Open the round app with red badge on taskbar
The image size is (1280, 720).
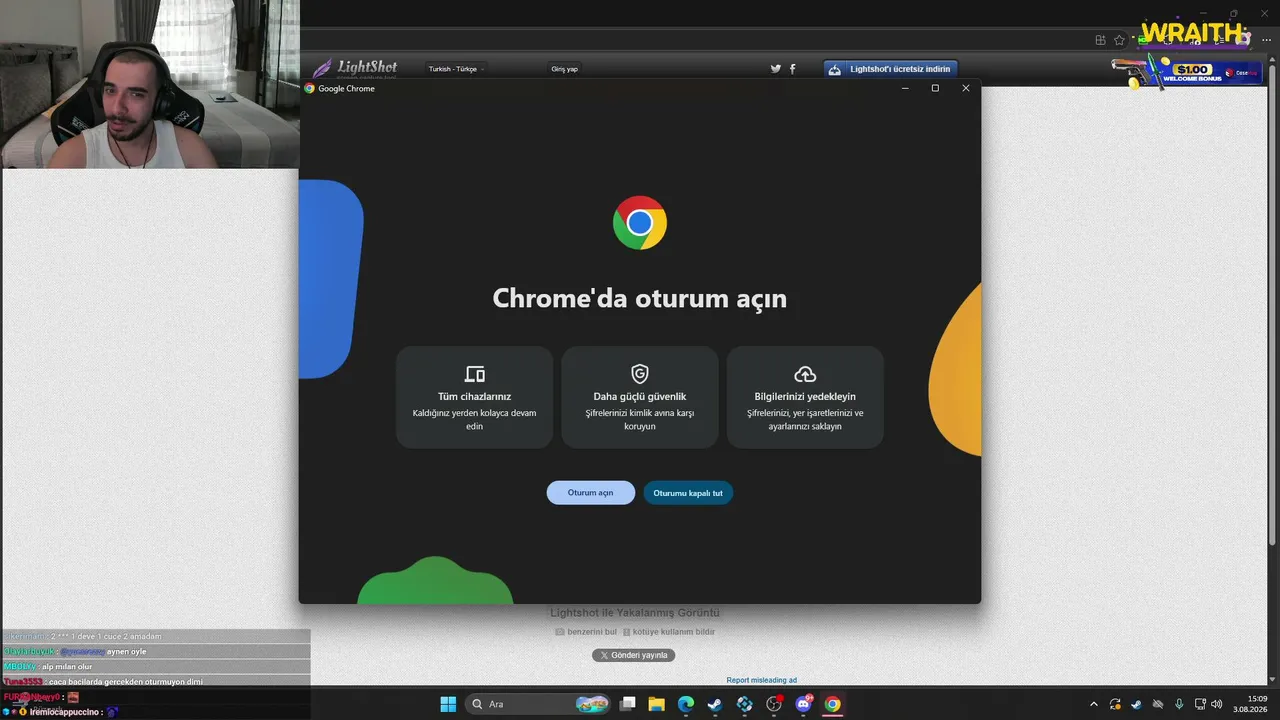click(x=774, y=704)
